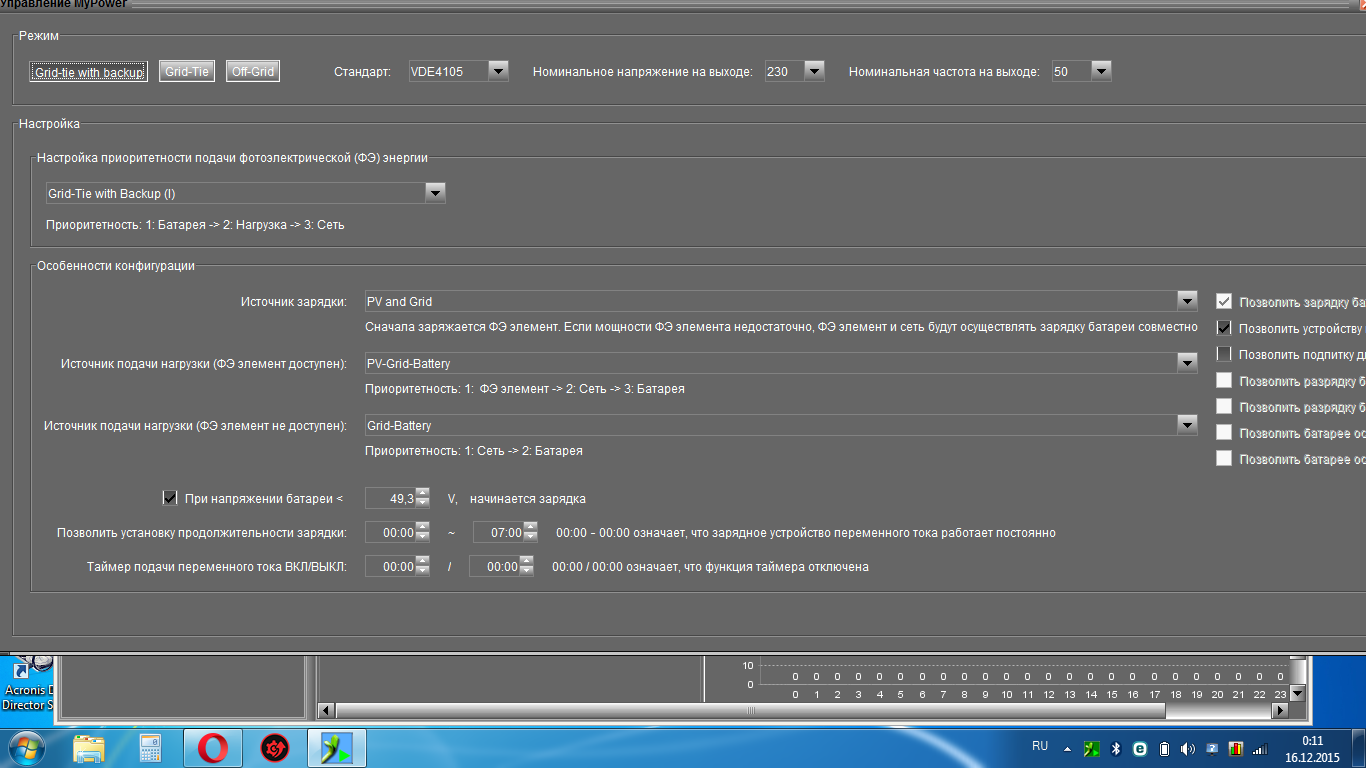Choose the Grid-tie with backup mode

tap(89, 72)
